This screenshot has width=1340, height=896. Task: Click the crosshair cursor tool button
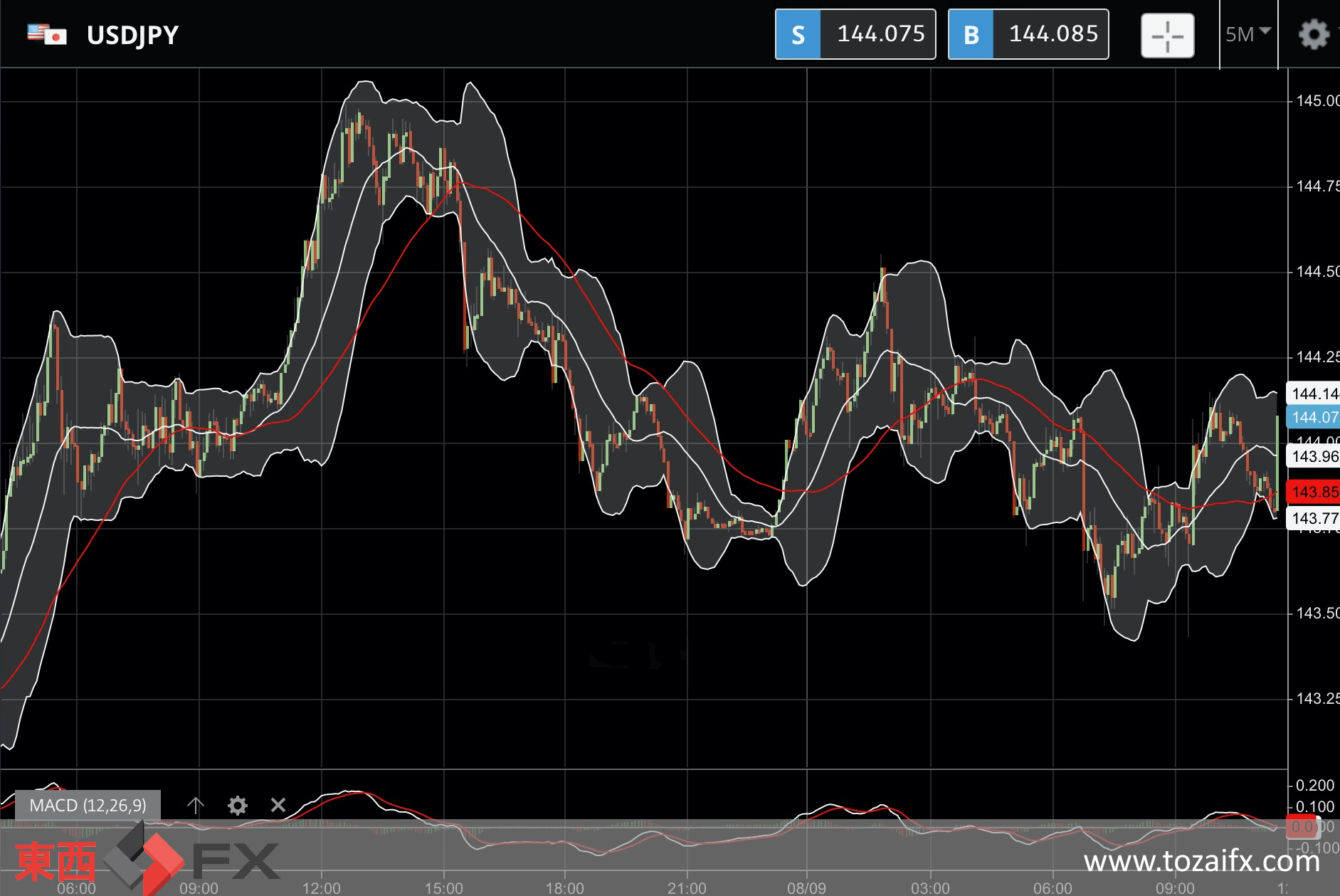coord(1167,35)
